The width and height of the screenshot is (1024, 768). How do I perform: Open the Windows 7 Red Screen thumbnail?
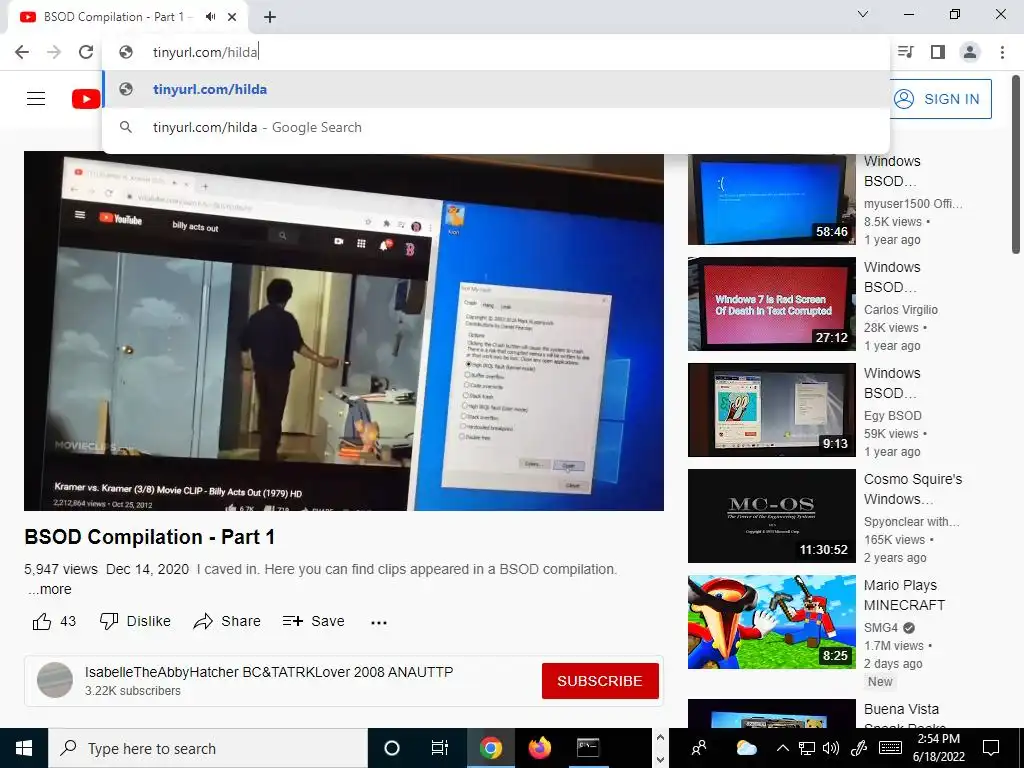coord(771,304)
